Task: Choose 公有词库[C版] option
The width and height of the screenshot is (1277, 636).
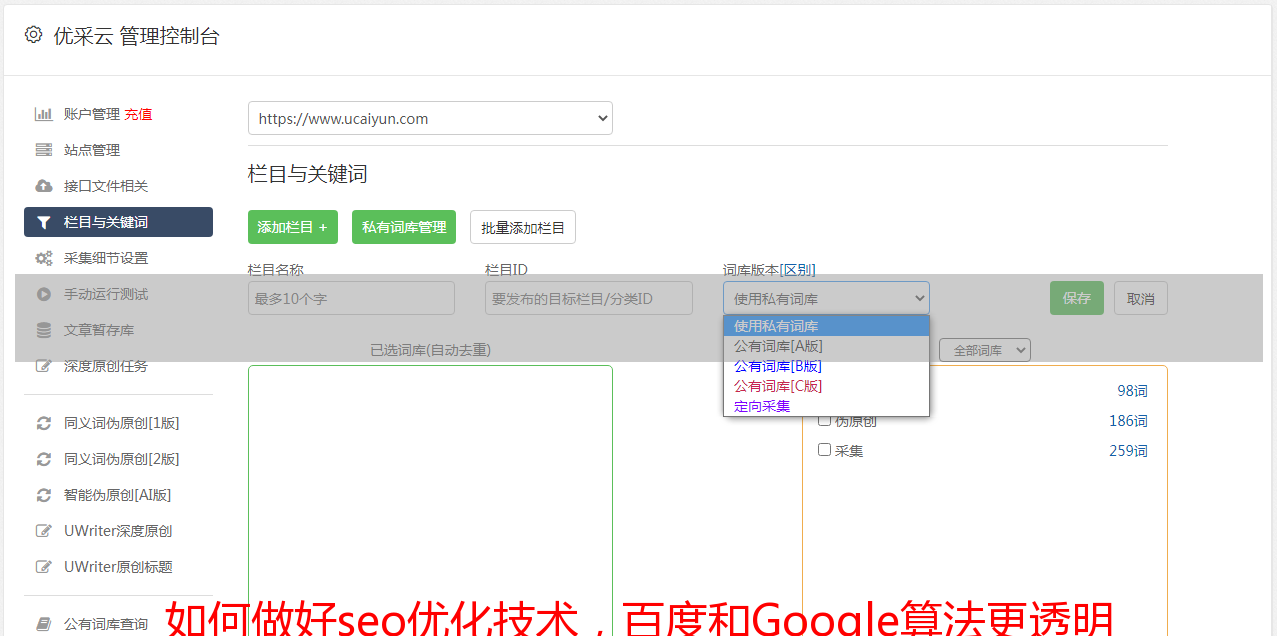Action: [826, 386]
